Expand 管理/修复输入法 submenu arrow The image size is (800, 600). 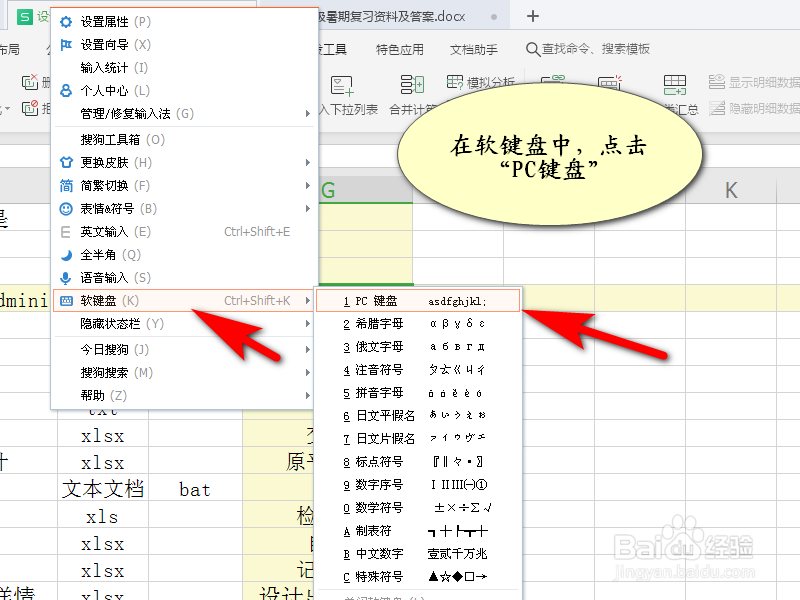(308, 114)
